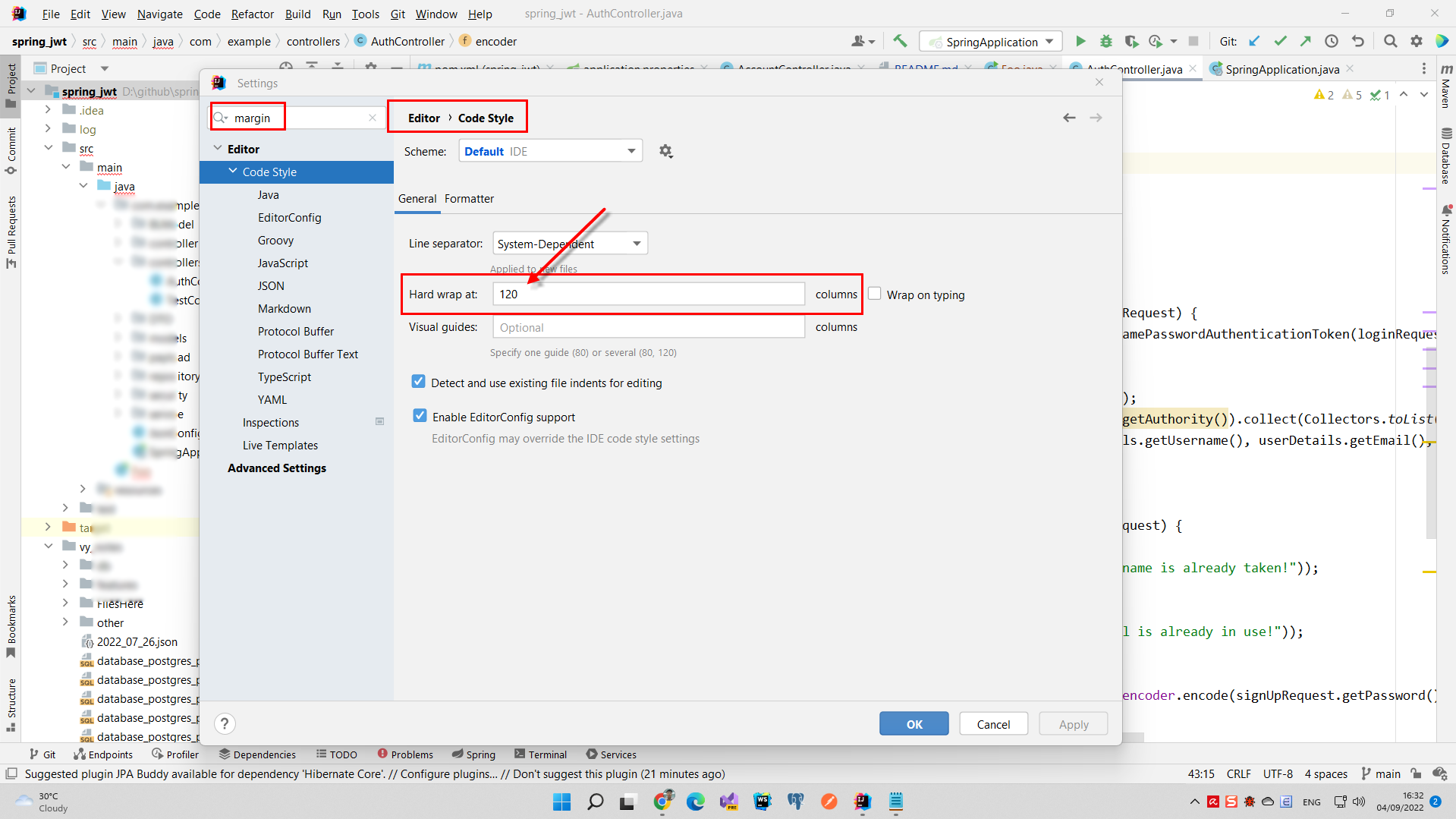1456x819 pixels.
Task: Open SpringApplication run configuration dropdown
Action: 991,42
